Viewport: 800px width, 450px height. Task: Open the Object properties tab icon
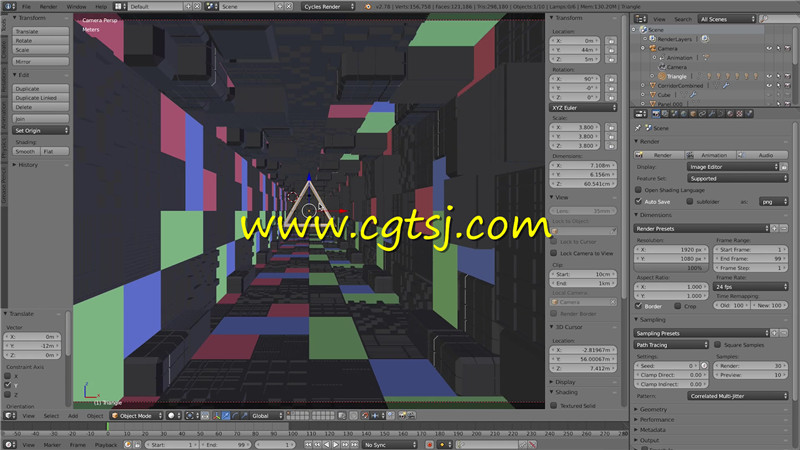point(693,114)
